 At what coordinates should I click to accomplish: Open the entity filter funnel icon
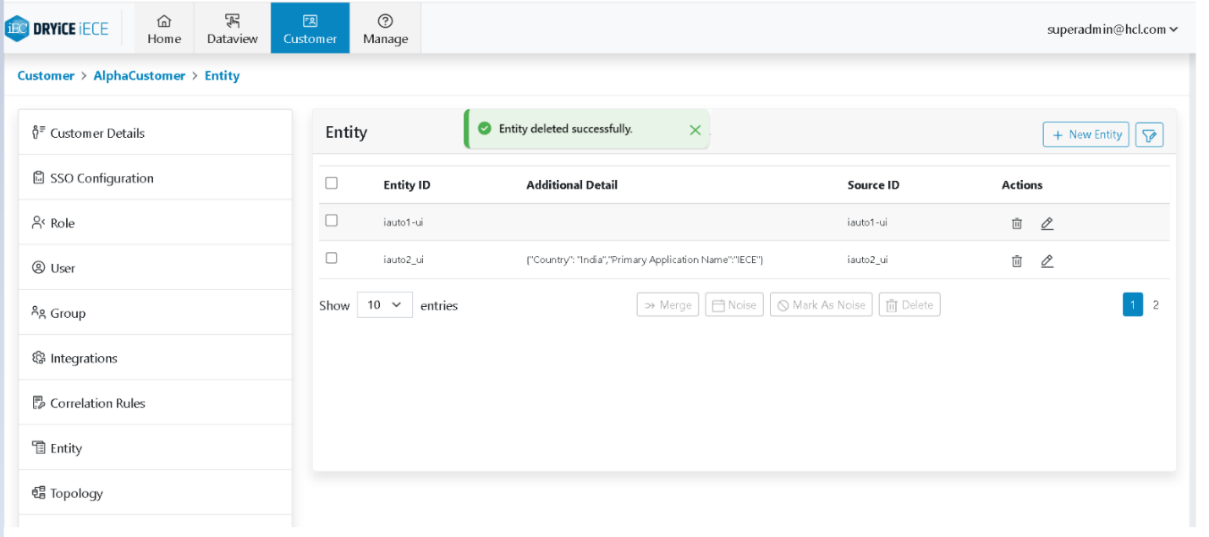[x=1149, y=135]
